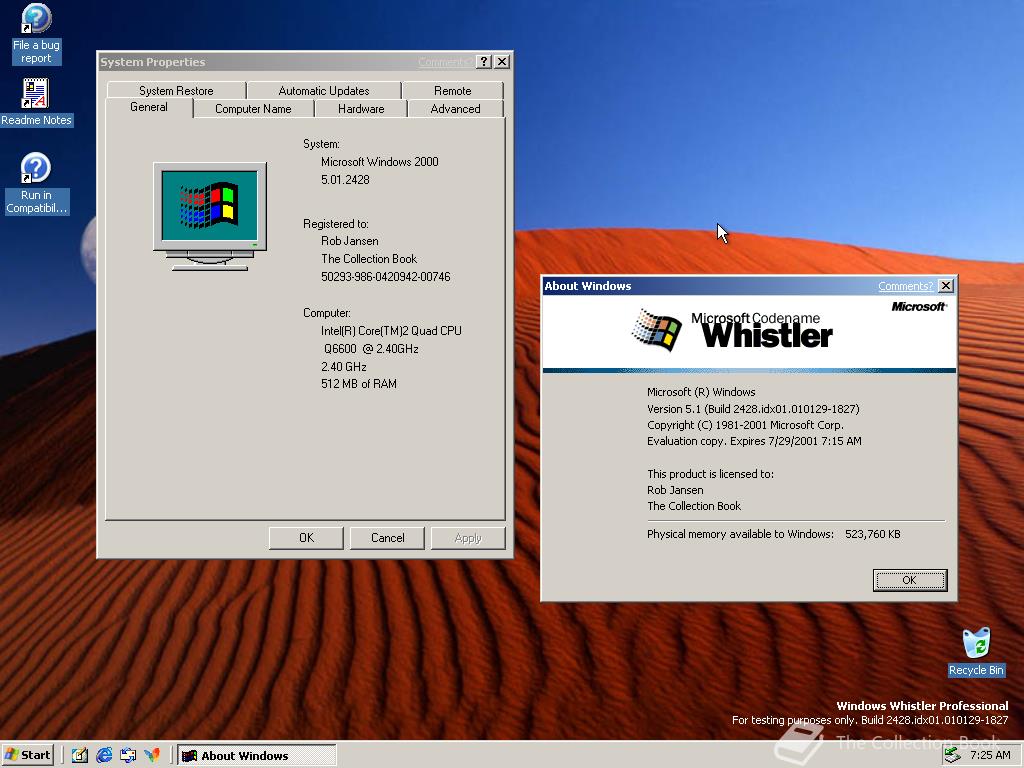Click the 'Evaluation copy. Expires 7/29/2001' line

pyautogui.click(x=754, y=441)
